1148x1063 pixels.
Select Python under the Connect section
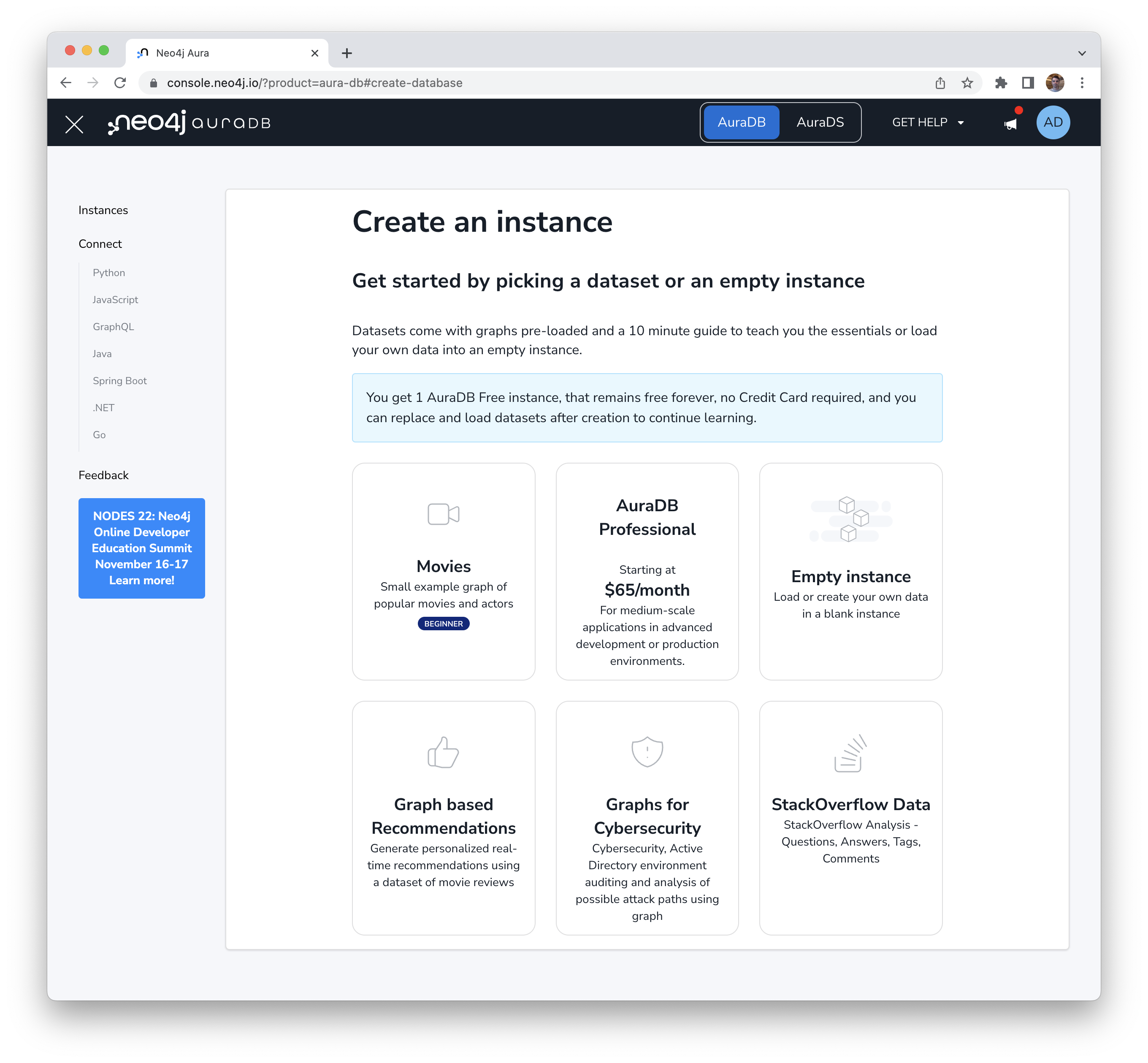click(109, 272)
